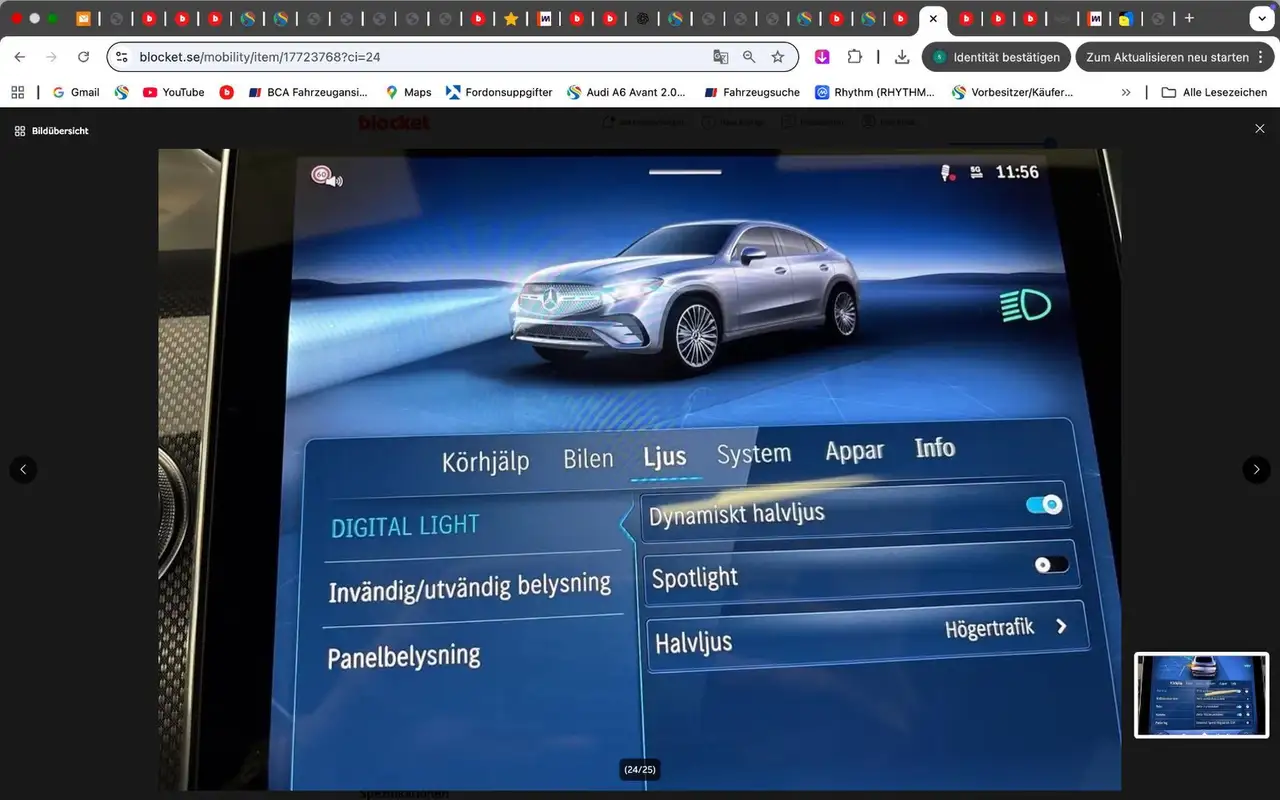
Task: Click the Identität bestätigen button
Action: pos(996,57)
